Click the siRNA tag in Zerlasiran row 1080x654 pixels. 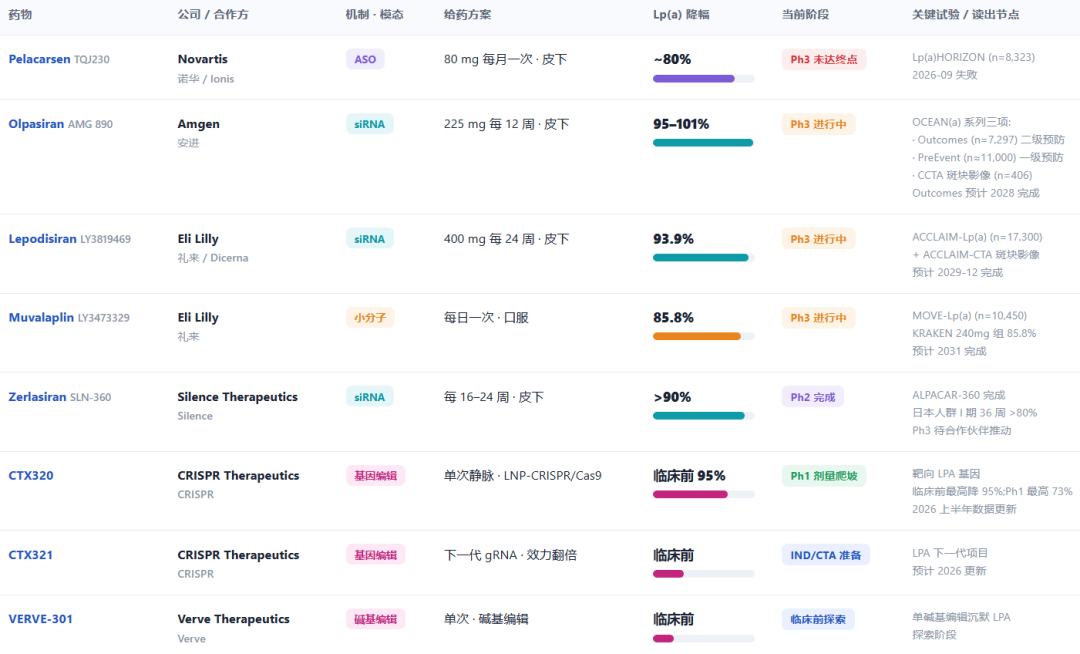click(x=369, y=397)
